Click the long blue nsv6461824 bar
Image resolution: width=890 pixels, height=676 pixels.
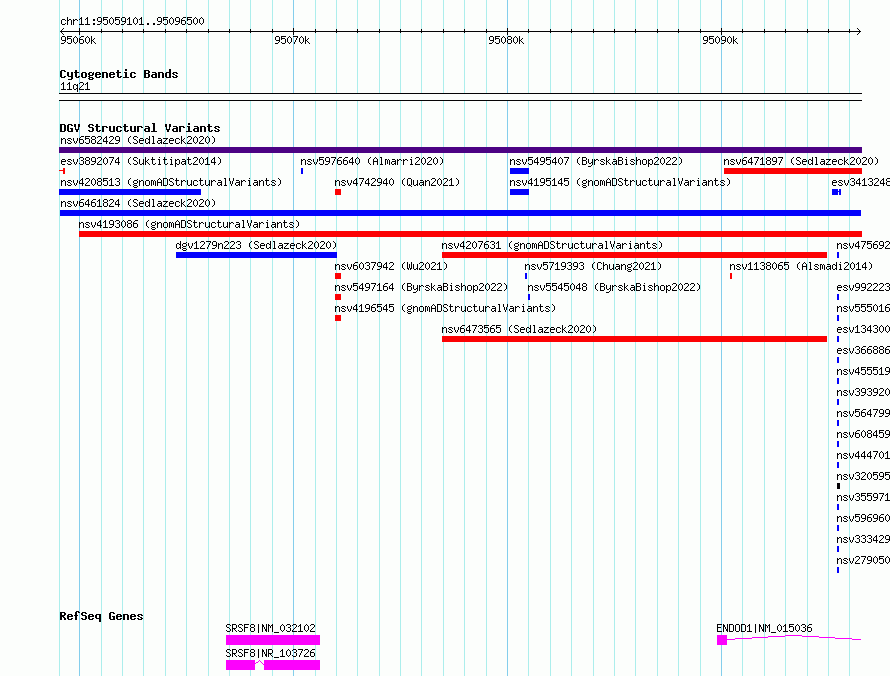[x=460, y=213]
